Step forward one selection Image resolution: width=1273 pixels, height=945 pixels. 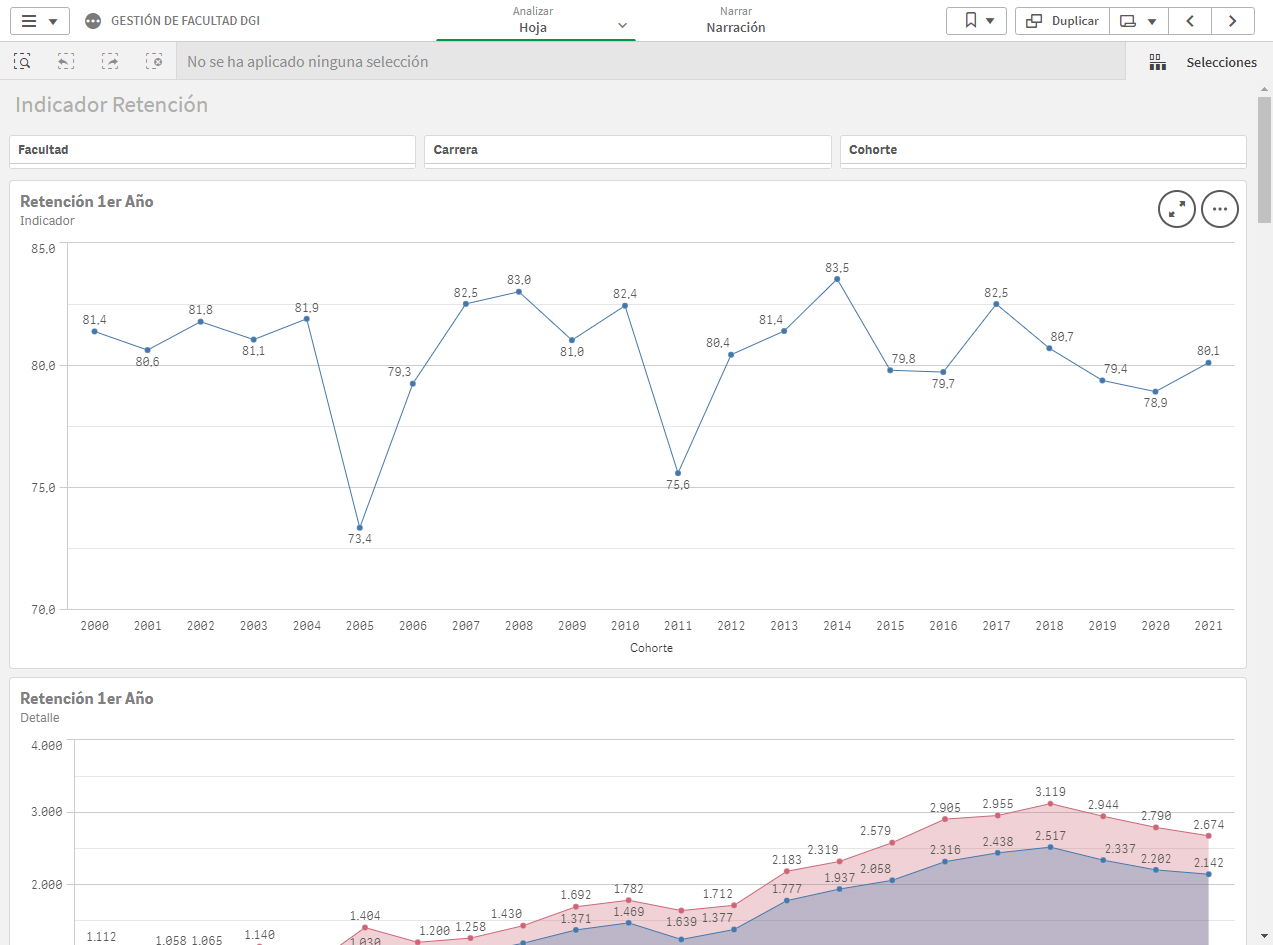tap(110, 61)
